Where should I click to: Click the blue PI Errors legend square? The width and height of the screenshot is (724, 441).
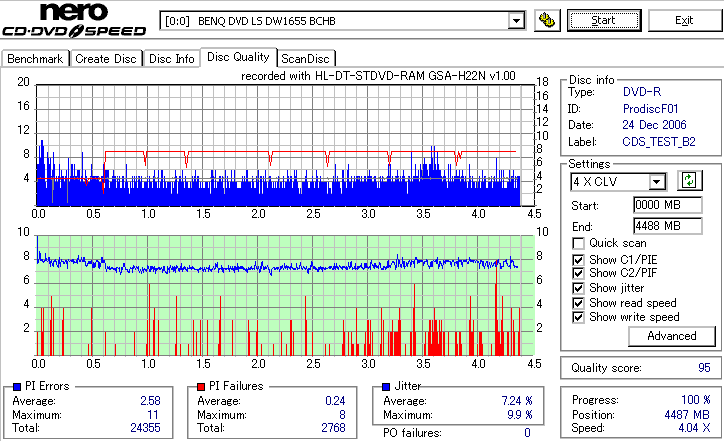pos(17,387)
